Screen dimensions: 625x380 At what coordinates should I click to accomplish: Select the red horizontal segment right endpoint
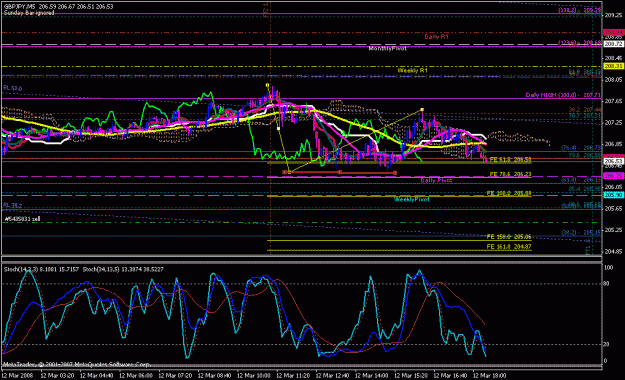[395, 173]
